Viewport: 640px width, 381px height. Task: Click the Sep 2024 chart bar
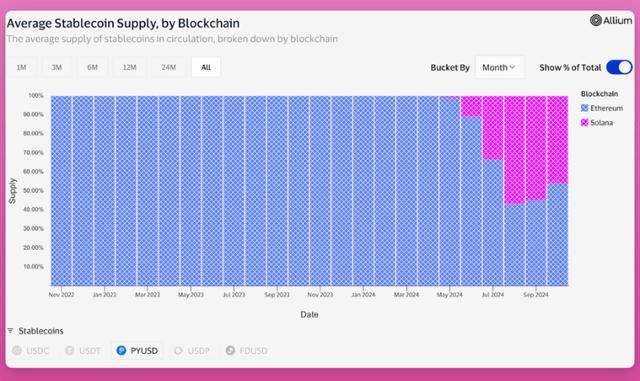pyautogui.click(x=536, y=191)
